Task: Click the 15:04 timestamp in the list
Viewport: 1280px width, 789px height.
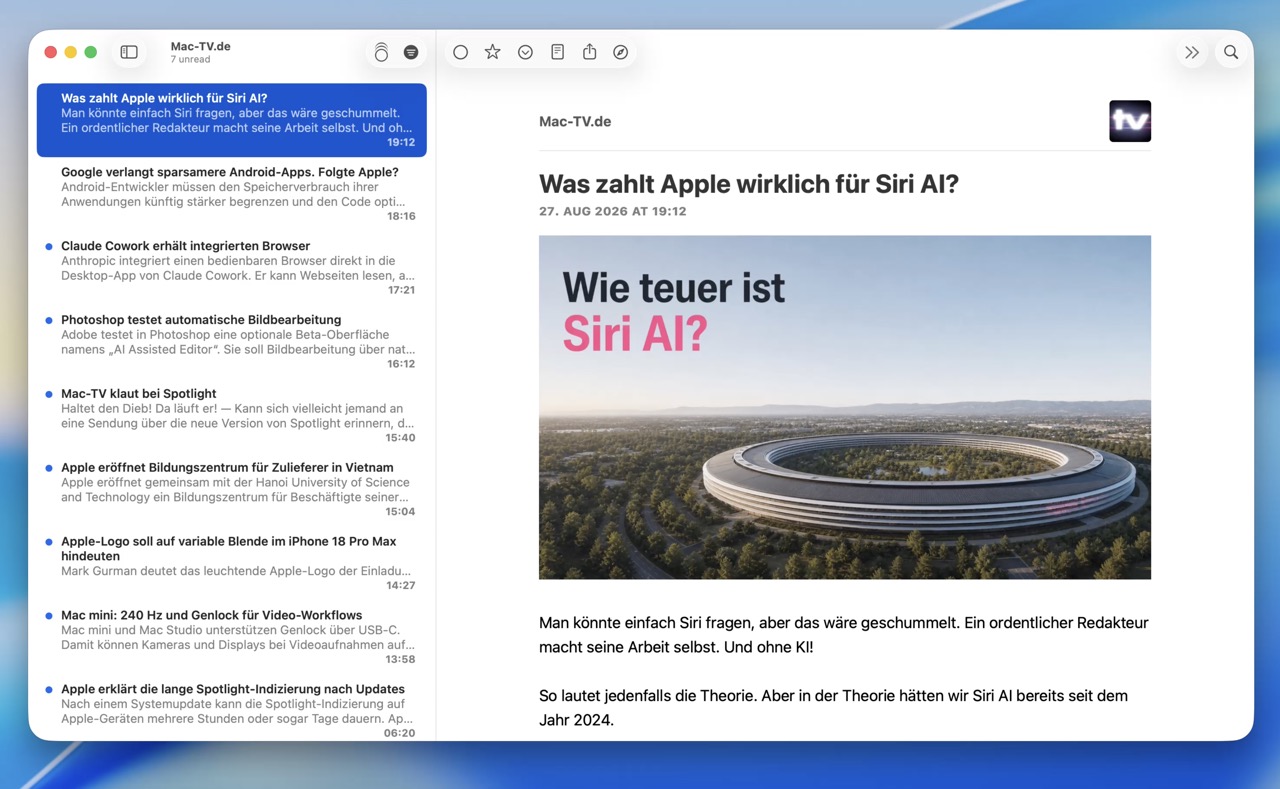Action: click(x=401, y=512)
